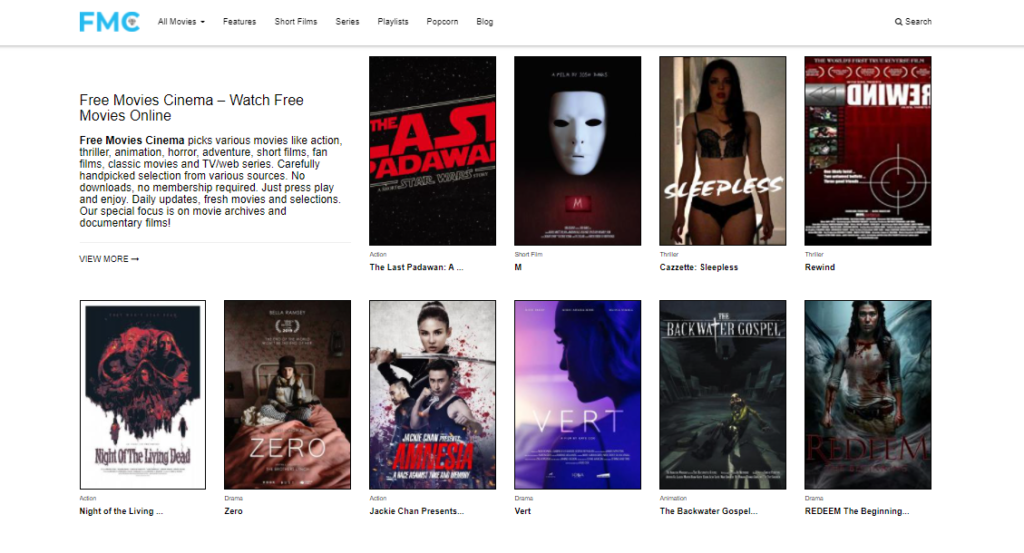1024x553 pixels.
Task: Click 'Jackie Chan Presents...' title
Action: pos(416,511)
